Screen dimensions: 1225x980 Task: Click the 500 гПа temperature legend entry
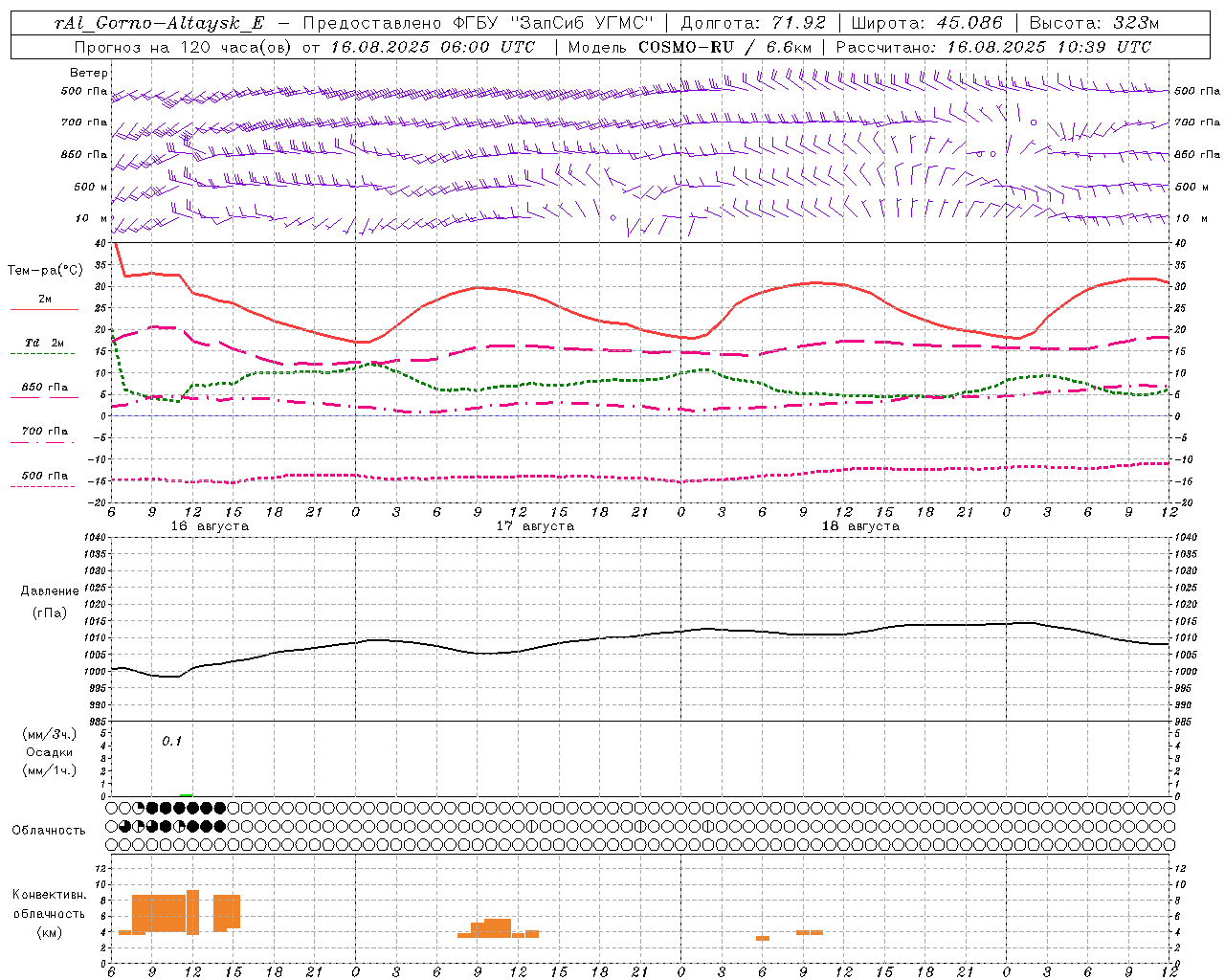pos(44,476)
